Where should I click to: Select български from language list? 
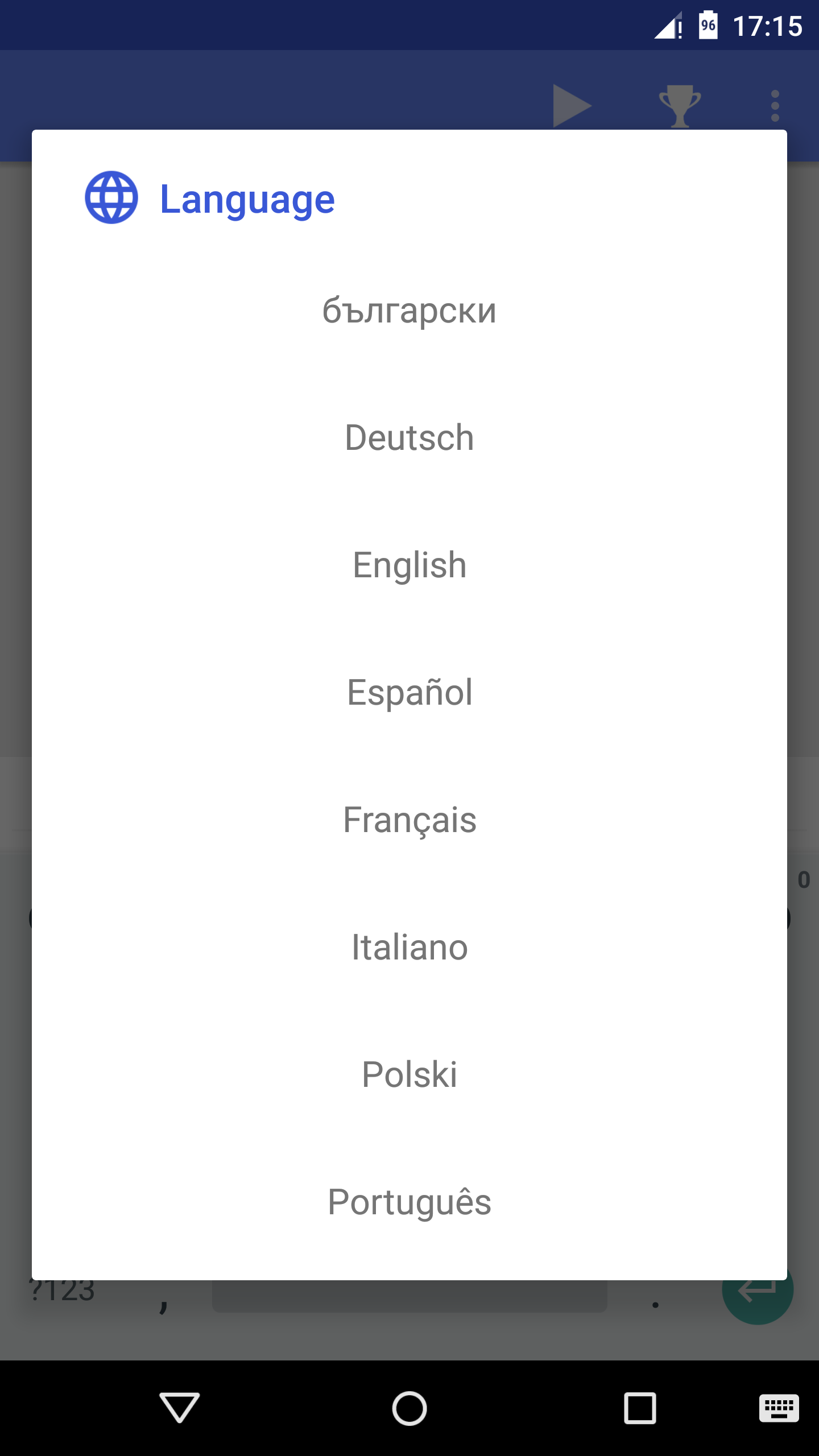[409, 311]
